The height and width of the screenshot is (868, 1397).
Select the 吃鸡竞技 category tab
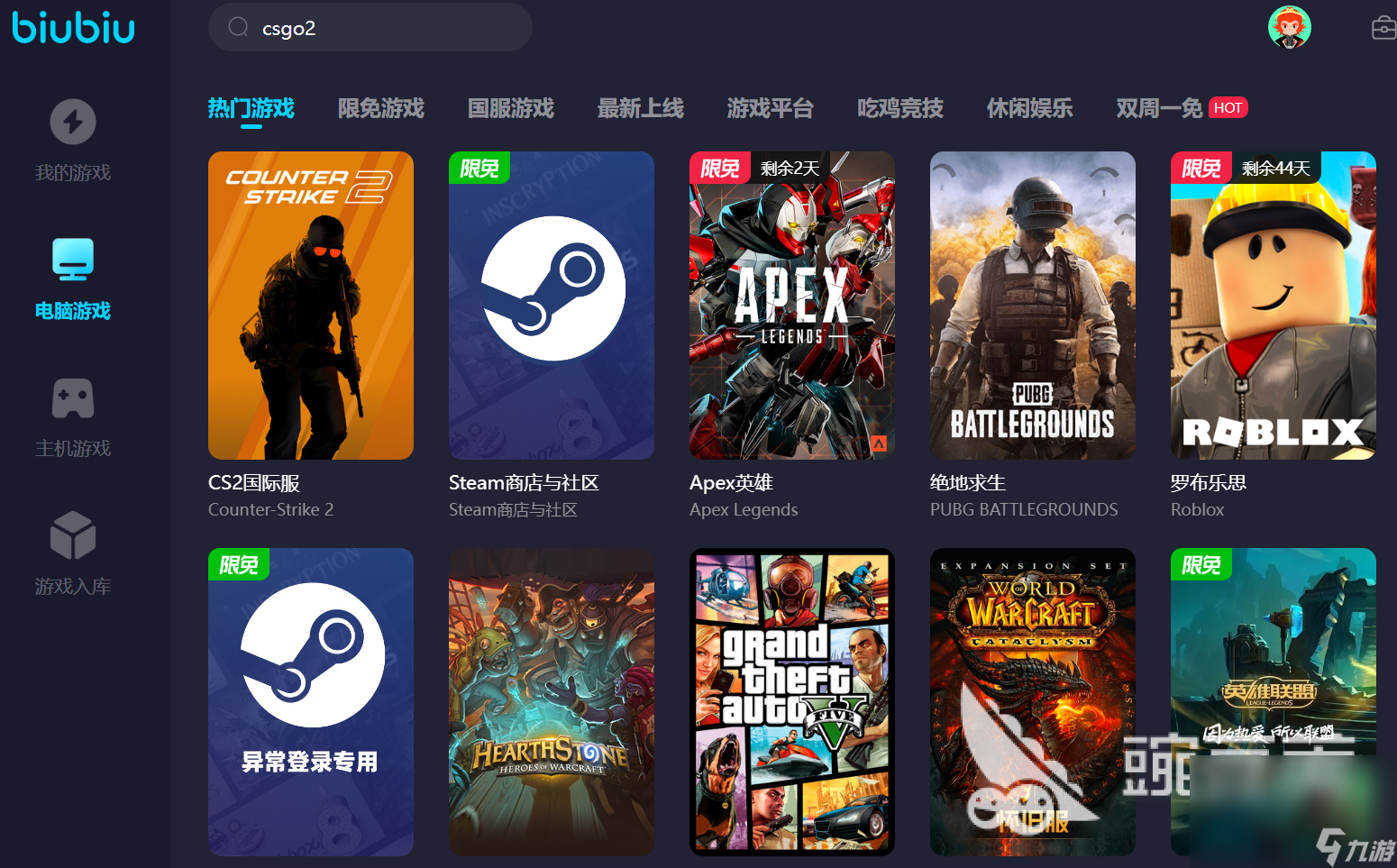899,108
